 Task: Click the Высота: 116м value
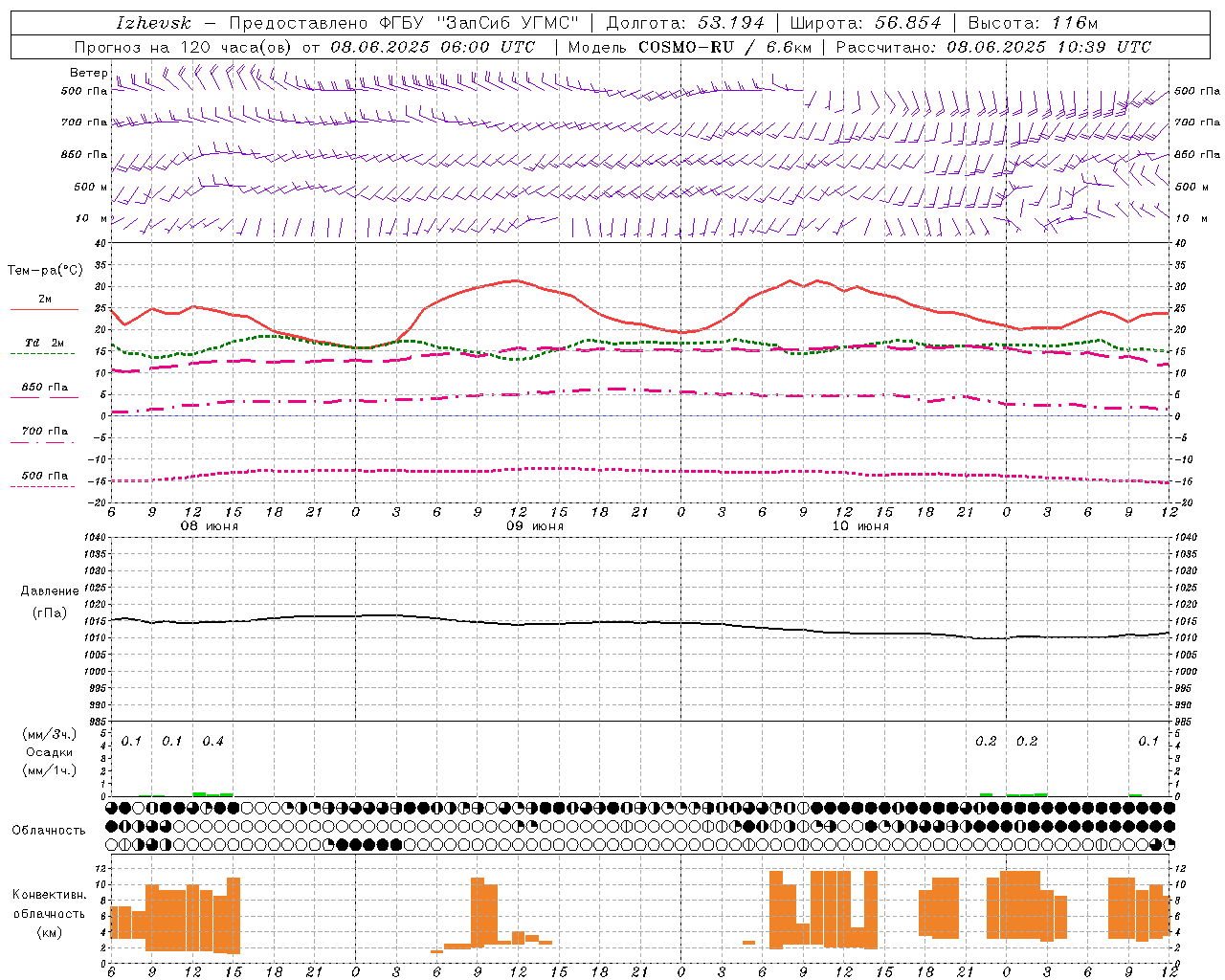coord(1033,23)
